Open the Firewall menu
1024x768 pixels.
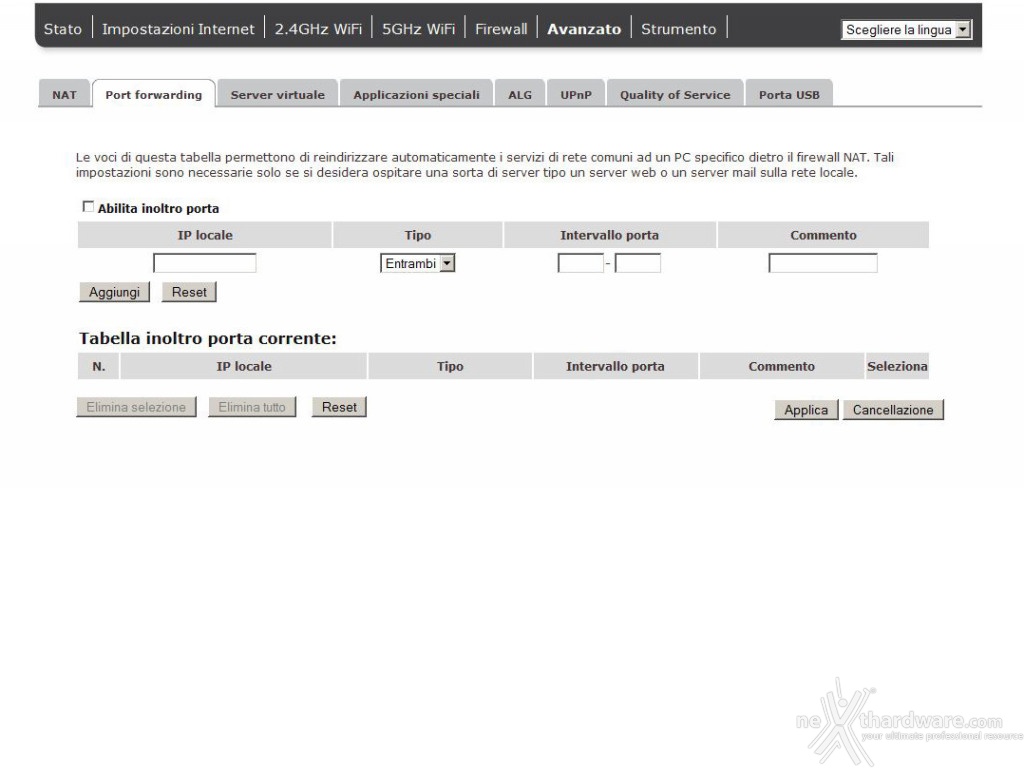[501, 29]
